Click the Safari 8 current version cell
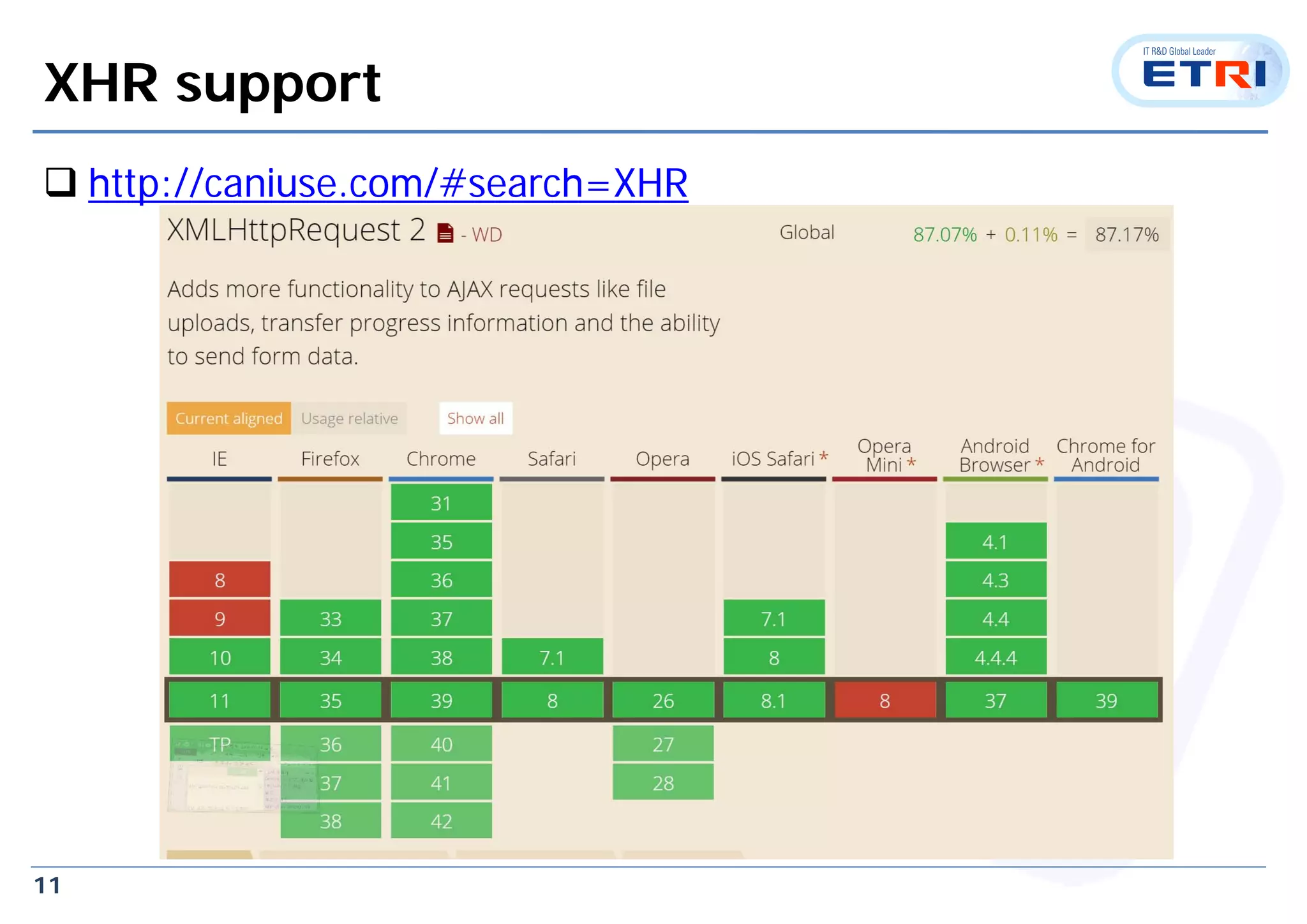Viewport: 1307px width, 924px height. 552,701
